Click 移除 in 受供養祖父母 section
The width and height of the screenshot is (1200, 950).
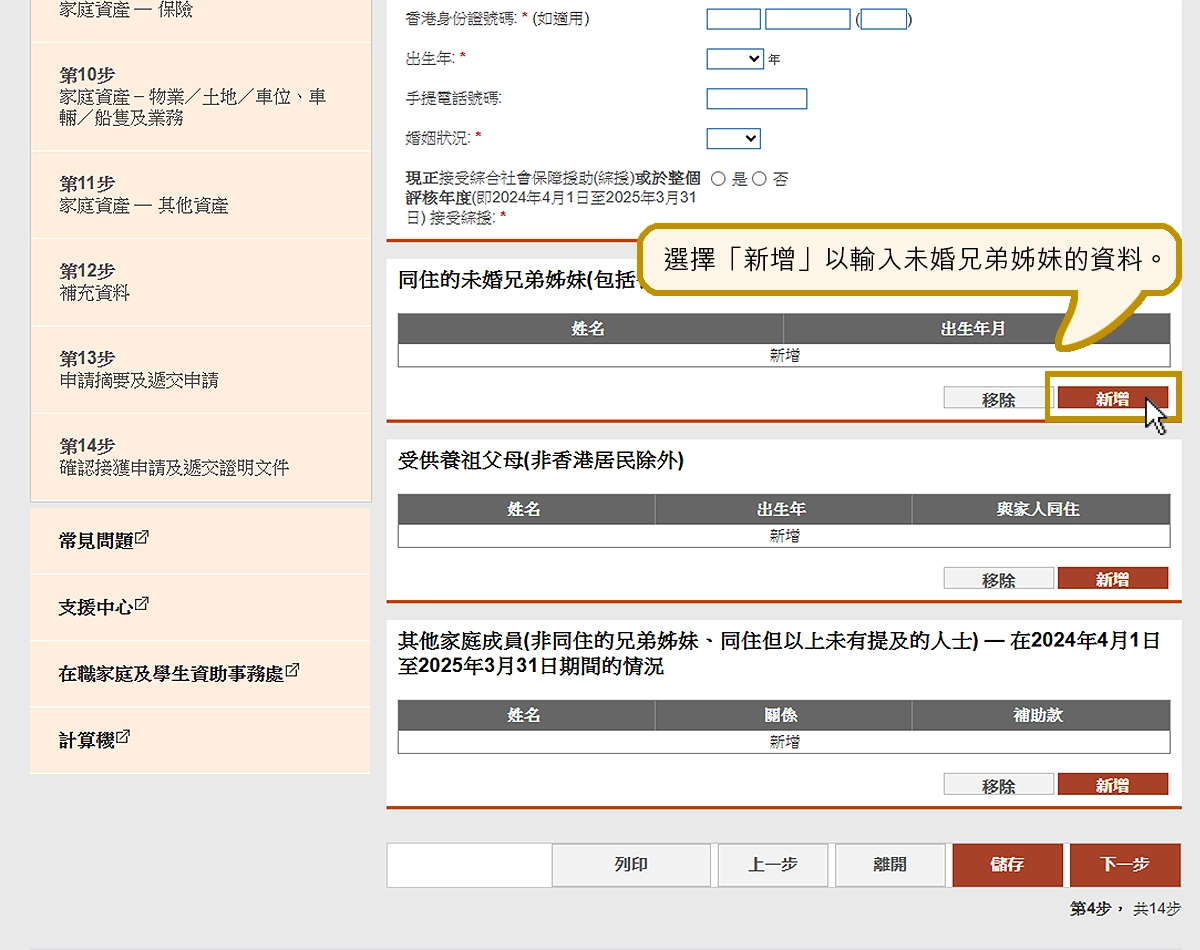point(998,579)
